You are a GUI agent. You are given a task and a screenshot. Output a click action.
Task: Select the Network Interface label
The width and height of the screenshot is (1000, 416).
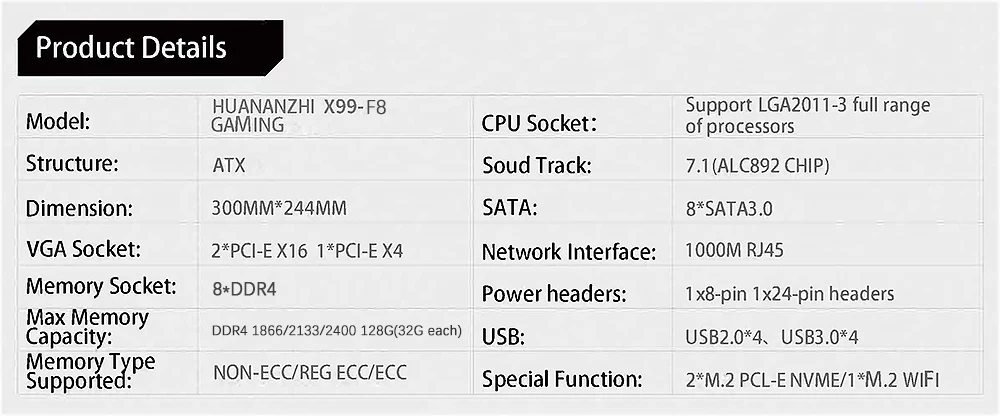(x=569, y=252)
